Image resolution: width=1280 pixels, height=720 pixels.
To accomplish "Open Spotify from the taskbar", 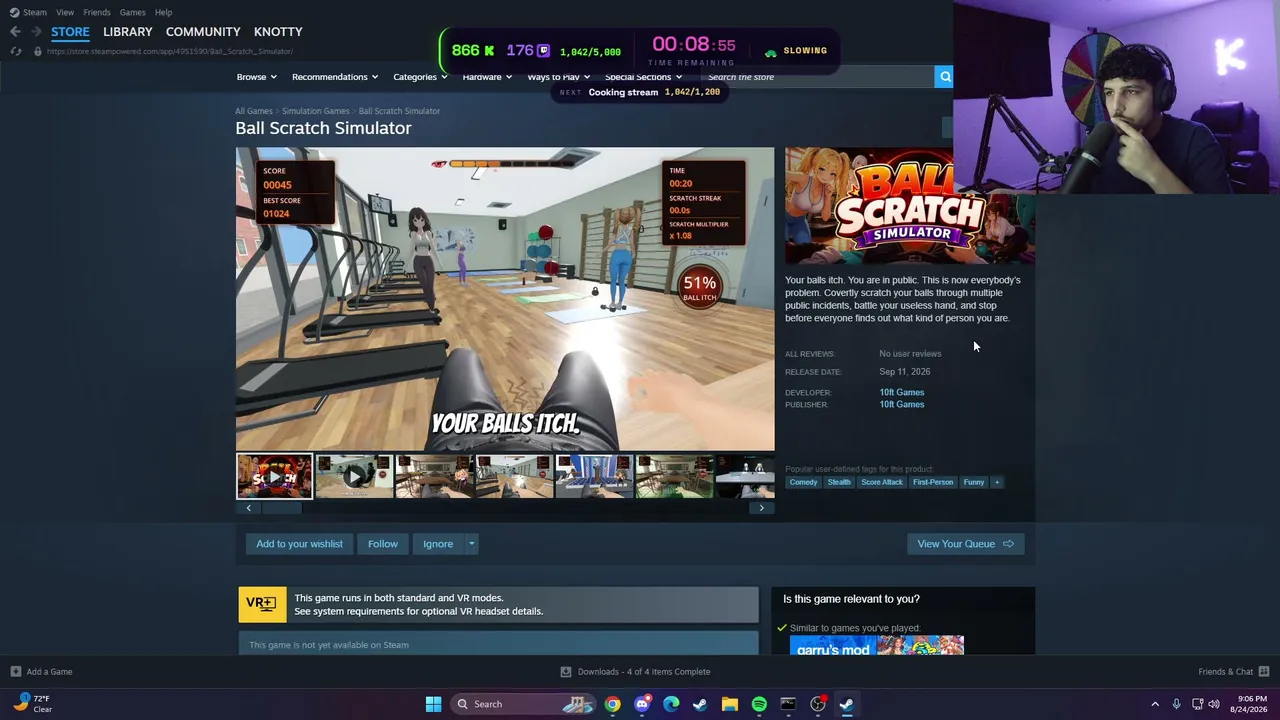I will [759, 704].
